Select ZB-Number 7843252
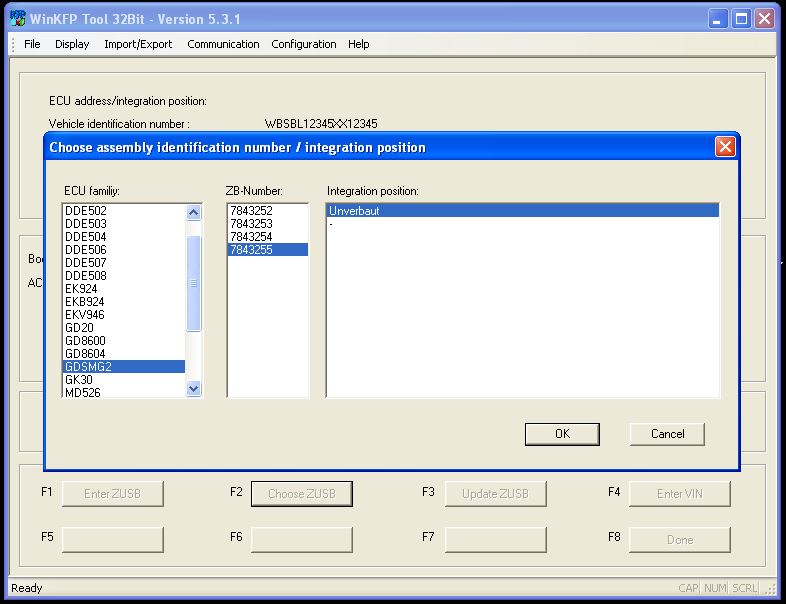786x604 pixels. click(268, 211)
